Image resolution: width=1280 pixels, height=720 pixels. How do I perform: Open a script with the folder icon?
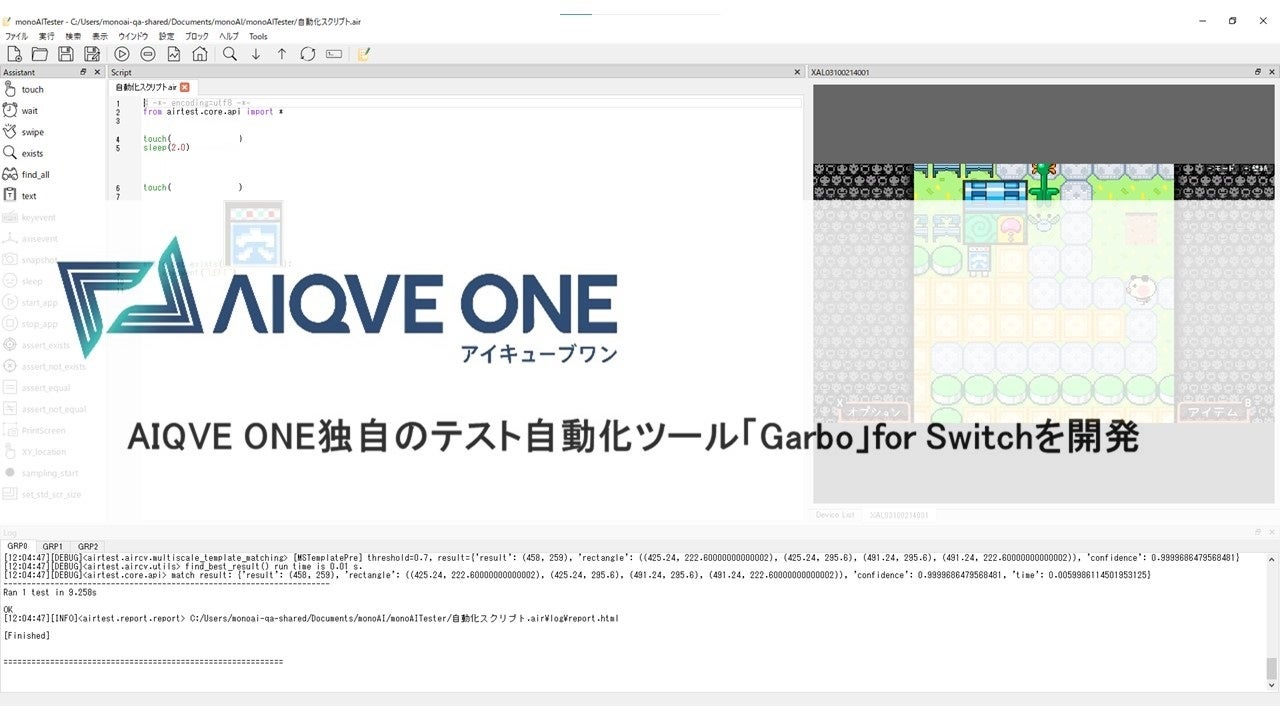tap(40, 54)
